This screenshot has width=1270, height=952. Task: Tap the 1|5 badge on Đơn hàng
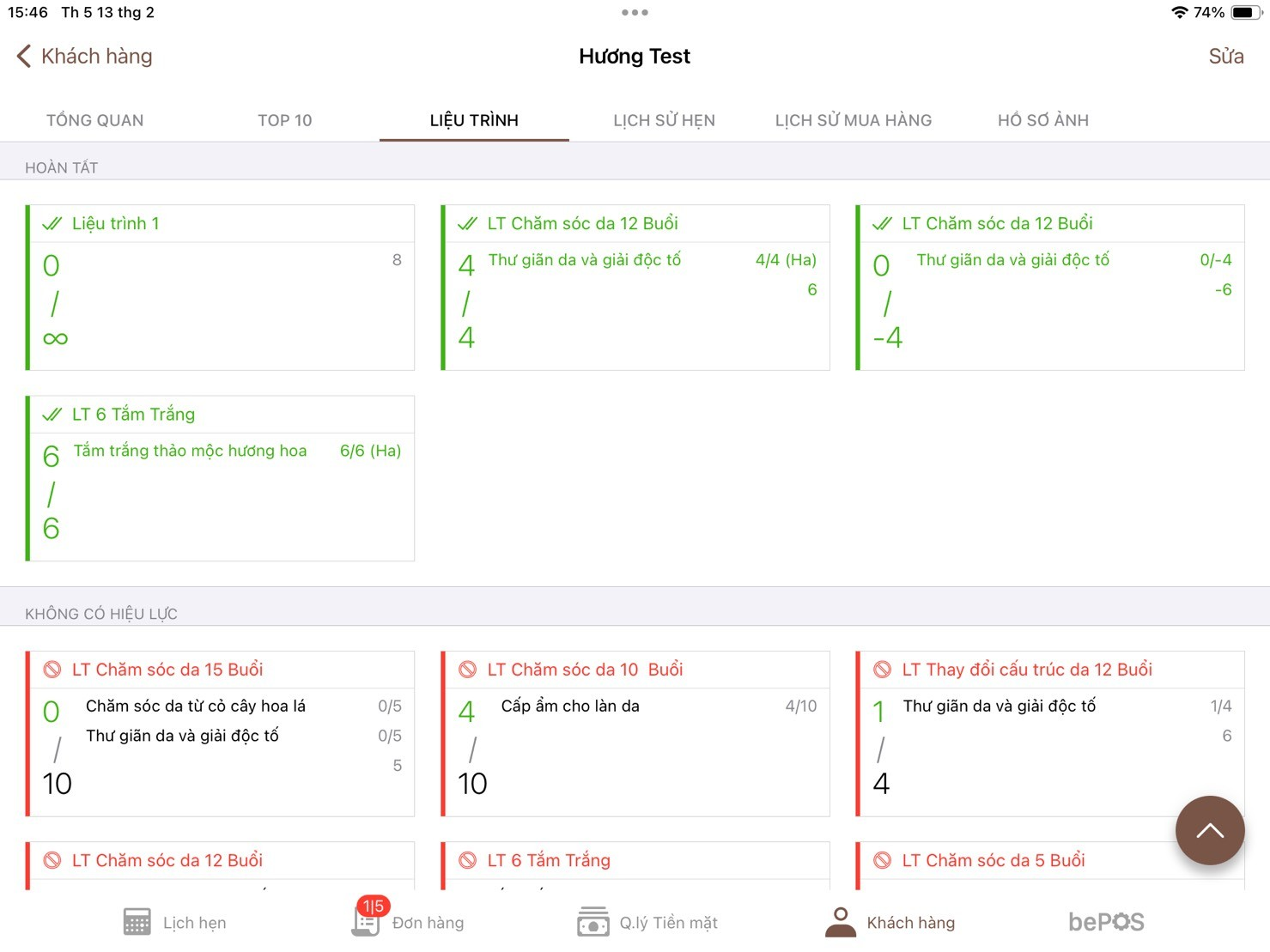374,907
